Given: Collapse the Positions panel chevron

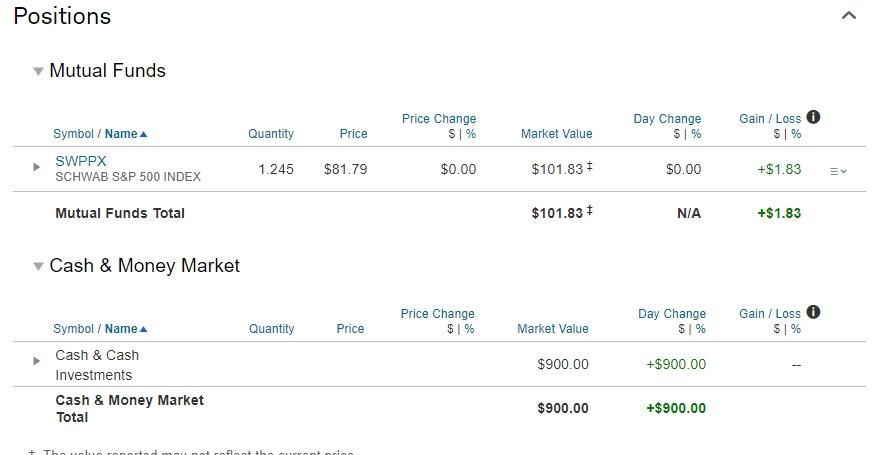Looking at the screenshot, I should (x=849, y=16).
